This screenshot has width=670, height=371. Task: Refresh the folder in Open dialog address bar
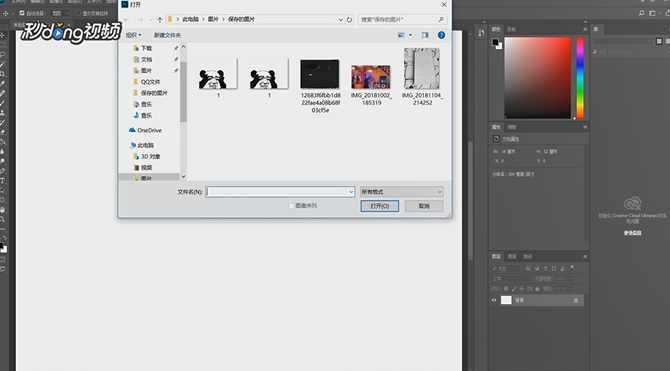click(x=350, y=19)
